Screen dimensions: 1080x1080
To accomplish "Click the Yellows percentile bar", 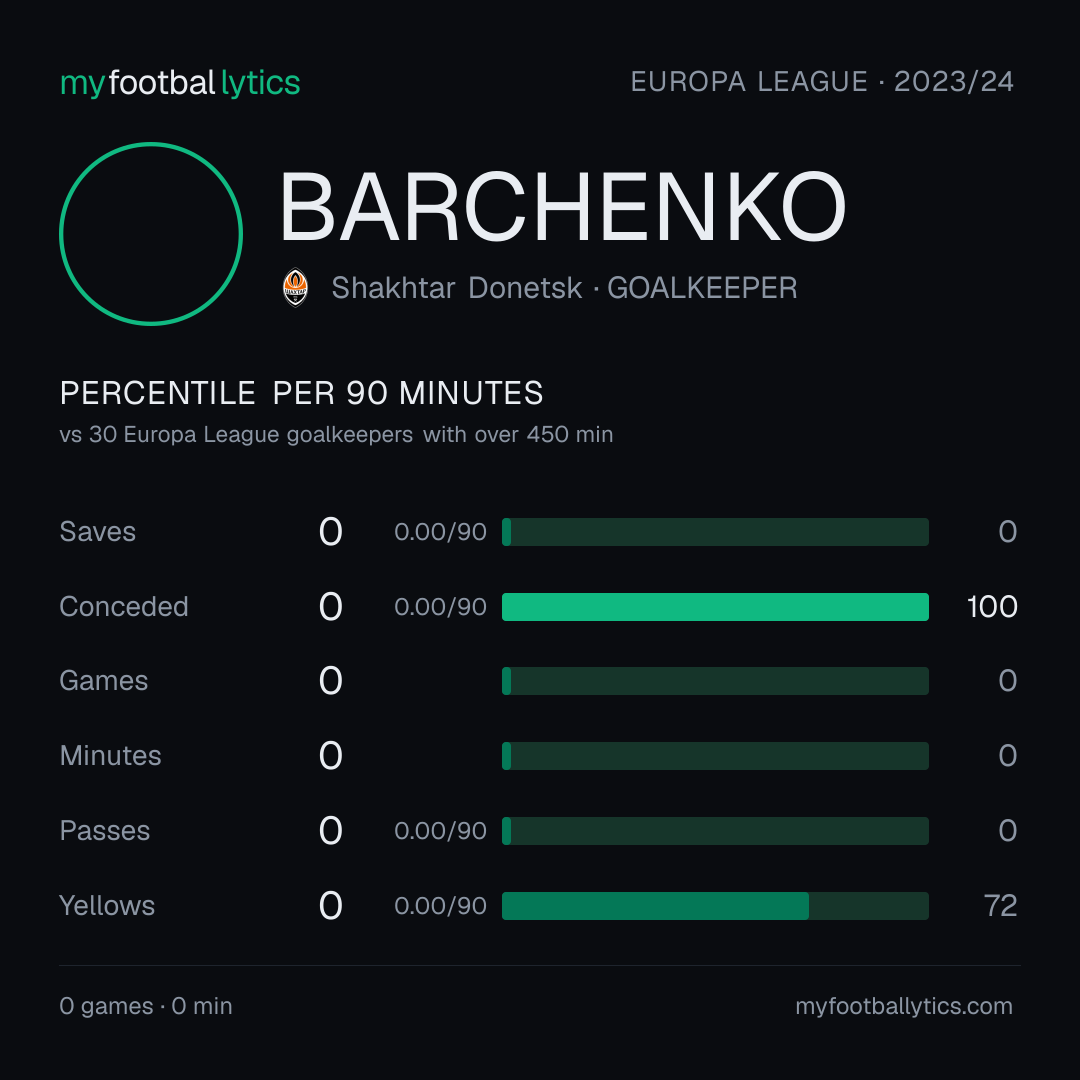I will 715,906.
